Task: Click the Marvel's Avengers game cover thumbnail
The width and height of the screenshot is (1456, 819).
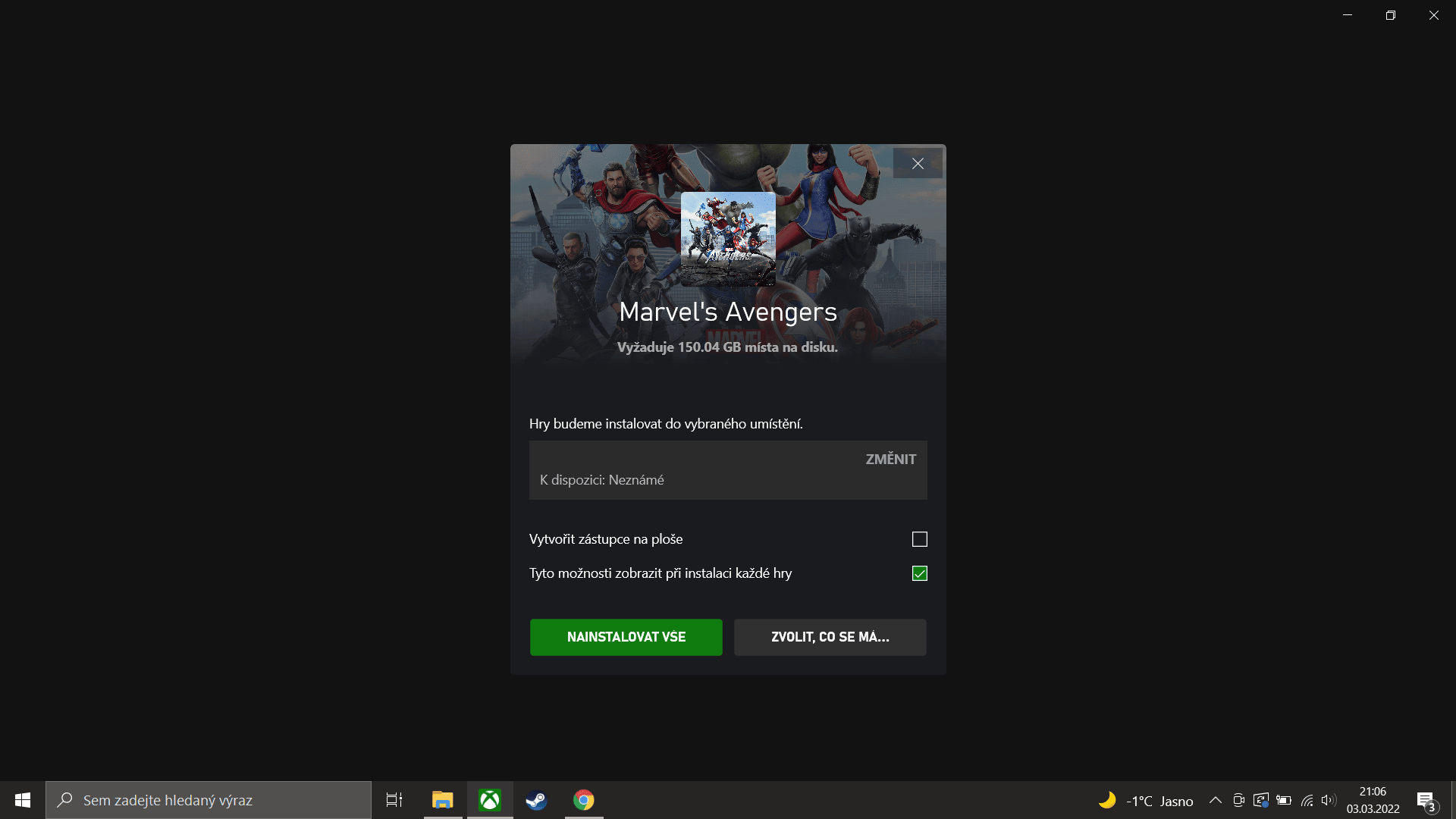Action: (728, 239)
